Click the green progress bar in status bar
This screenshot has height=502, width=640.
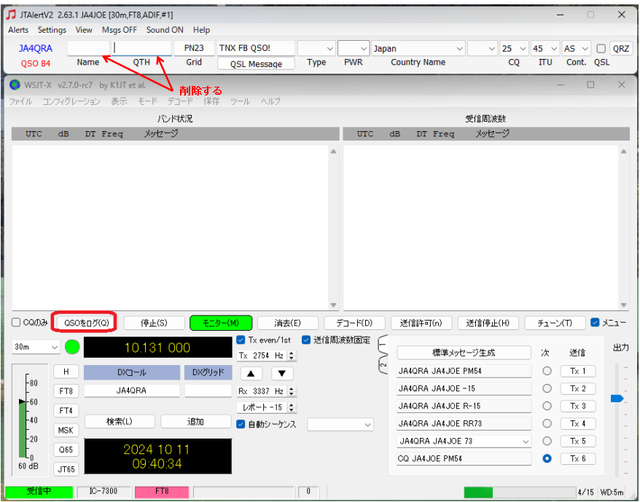[478, 492]
